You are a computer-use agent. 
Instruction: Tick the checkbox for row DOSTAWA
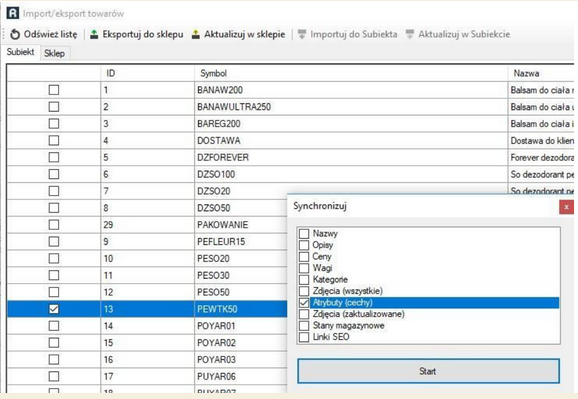click(54, 140)
